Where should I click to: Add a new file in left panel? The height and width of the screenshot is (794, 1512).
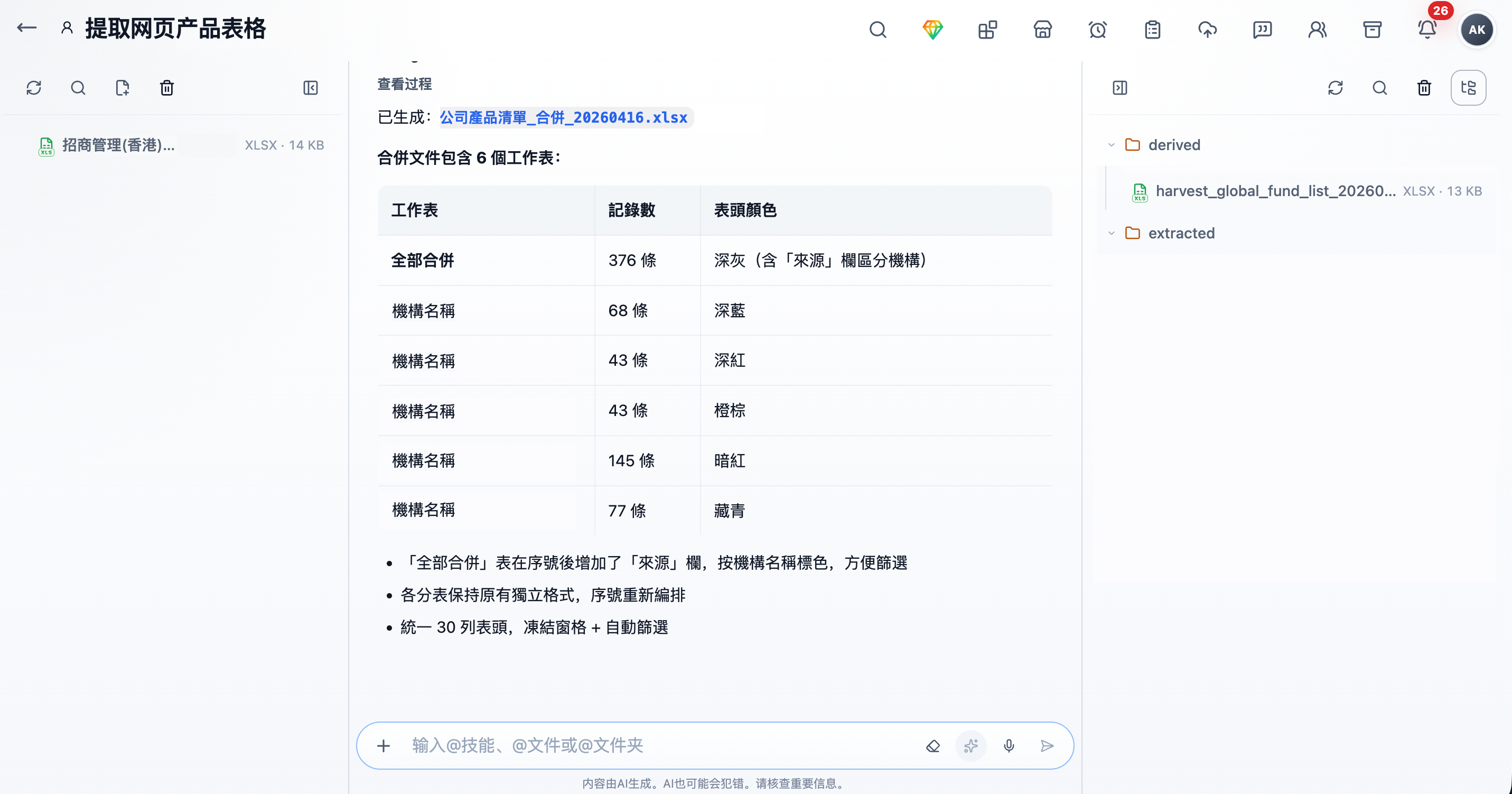point(122,88)
